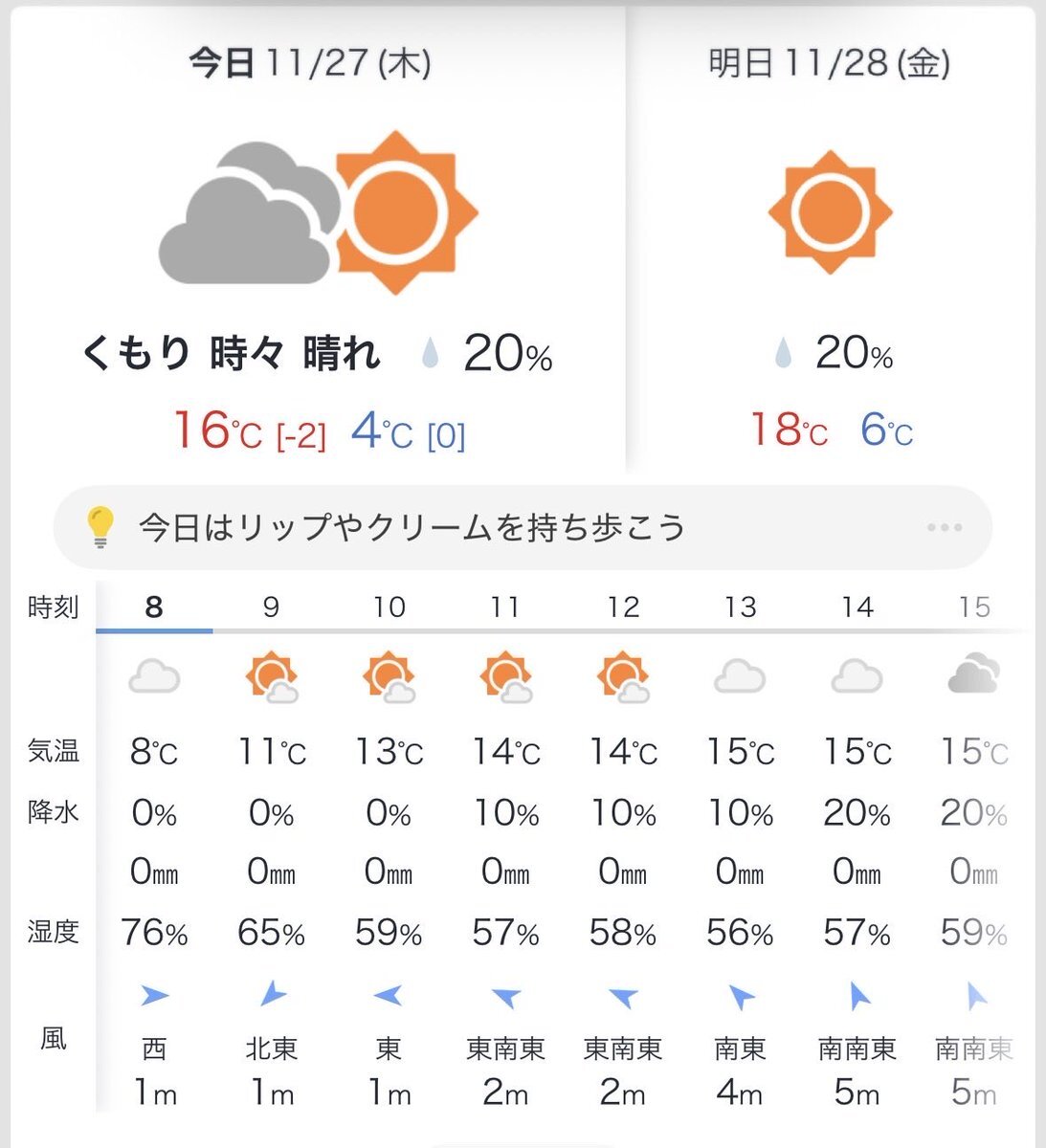This screenshot has width=1046, height=1148.
Task: Click the 15 o'clock dark cloud icon
Action: coord(973,673)
